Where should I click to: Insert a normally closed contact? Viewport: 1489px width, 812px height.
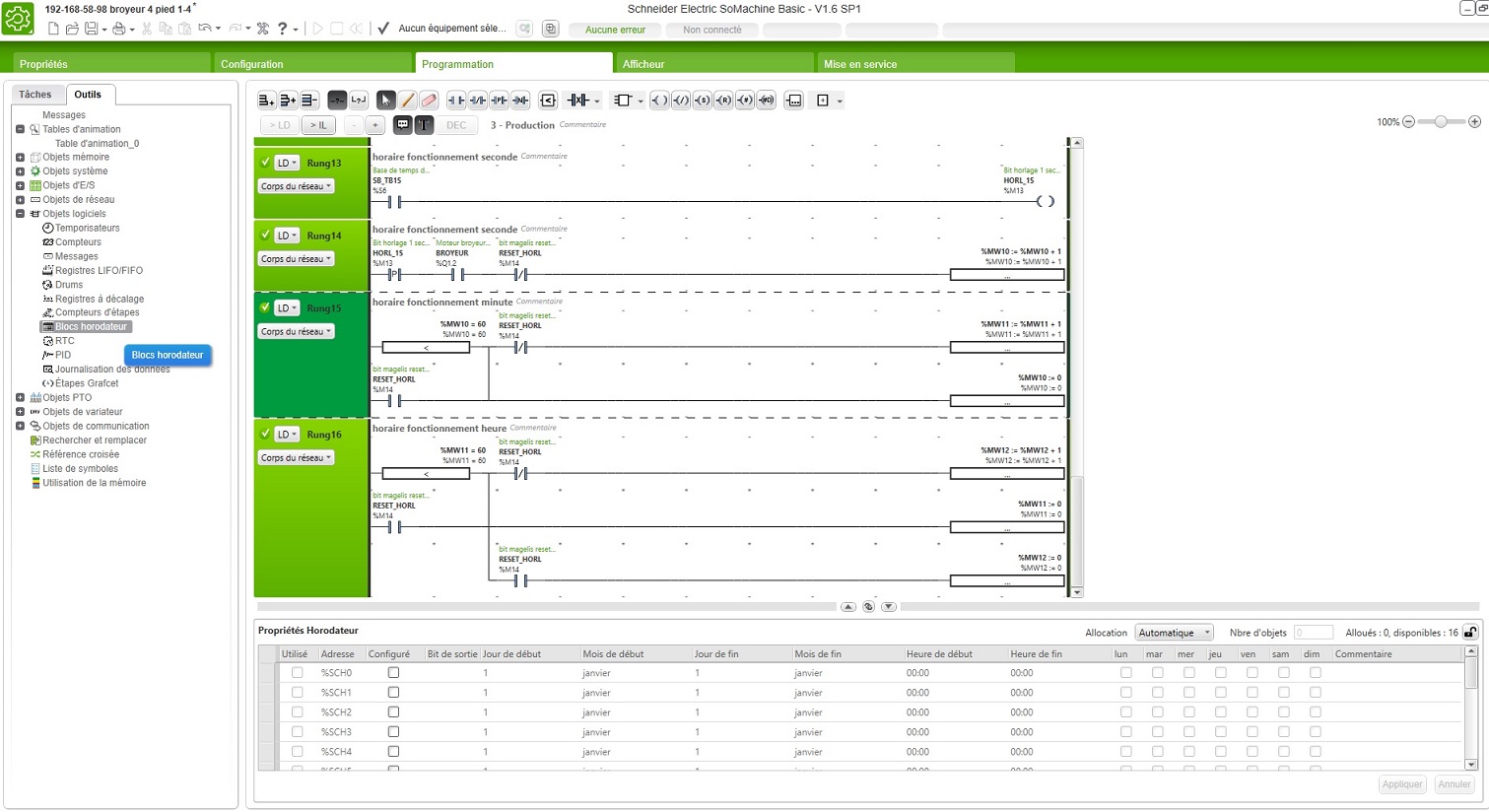click(x=478, y=101)
